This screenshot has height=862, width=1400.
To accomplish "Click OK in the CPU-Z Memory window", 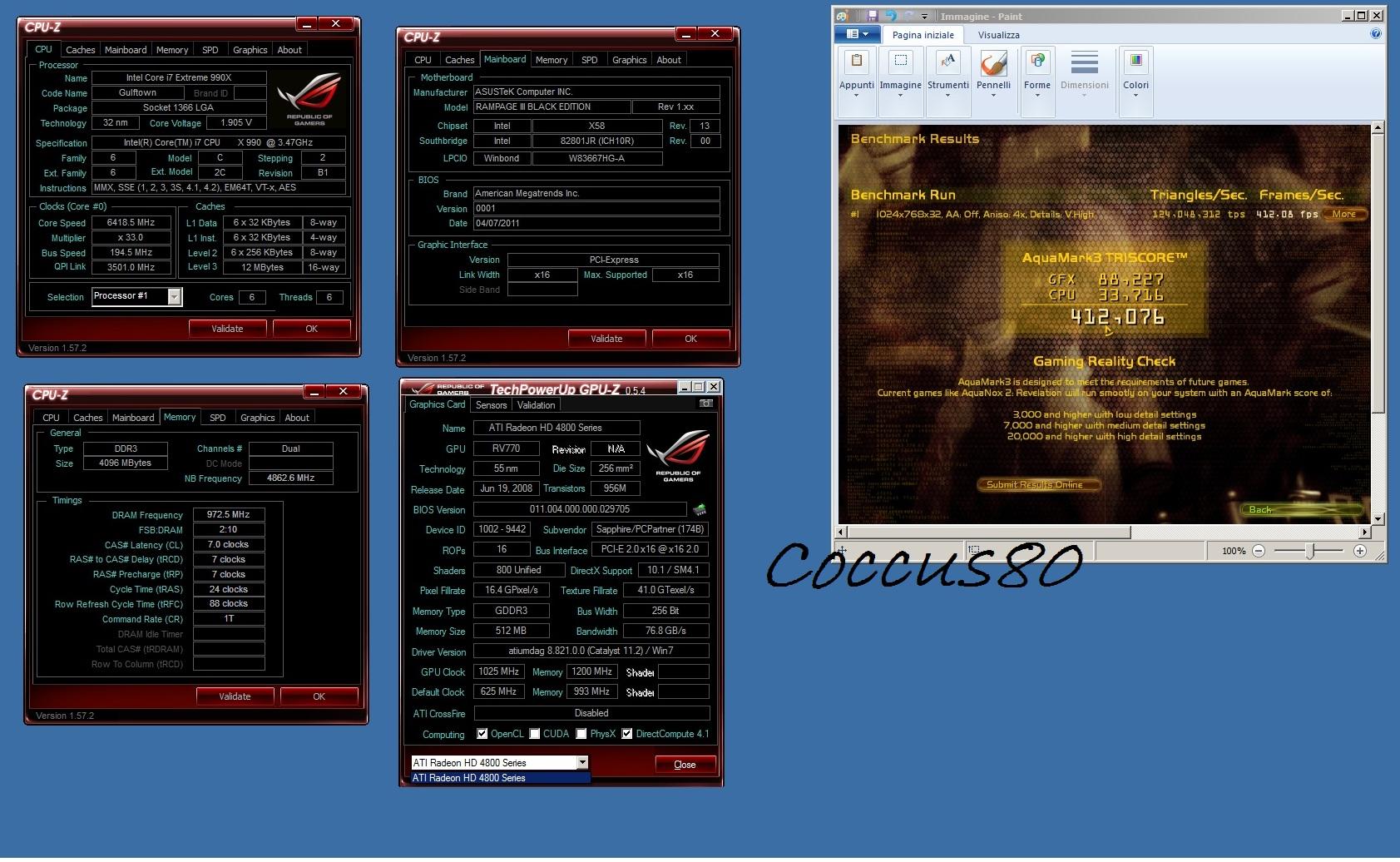I will click(319, 696).
